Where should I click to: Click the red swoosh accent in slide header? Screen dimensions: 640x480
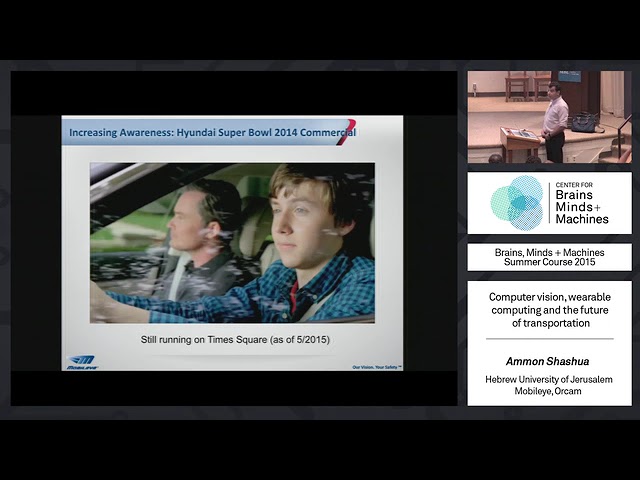pyautogui.click(x=346, y=132)
